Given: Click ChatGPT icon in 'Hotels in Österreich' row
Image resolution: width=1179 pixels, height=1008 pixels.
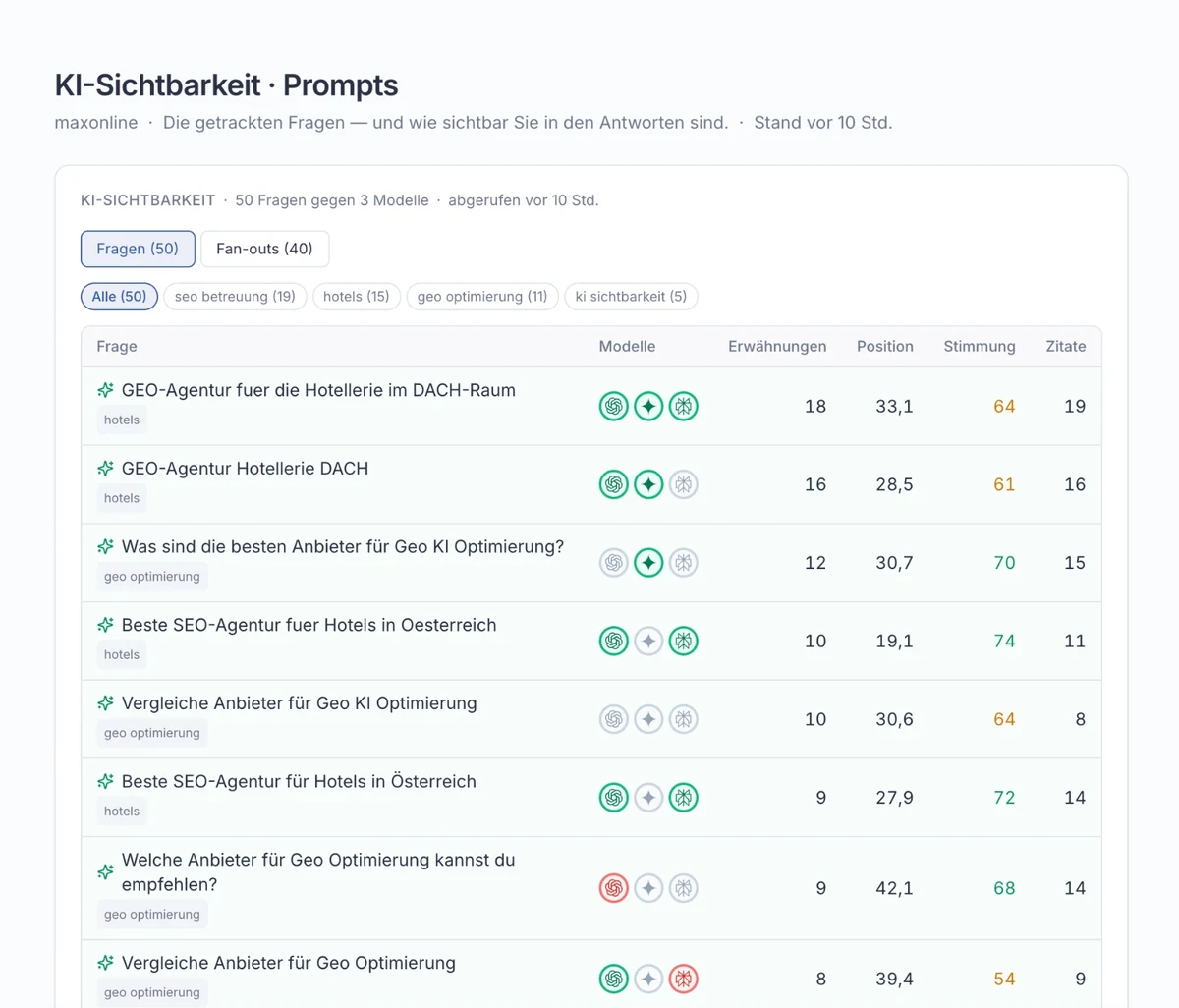Looking at the screenshot, I should [x=614, y=798].
